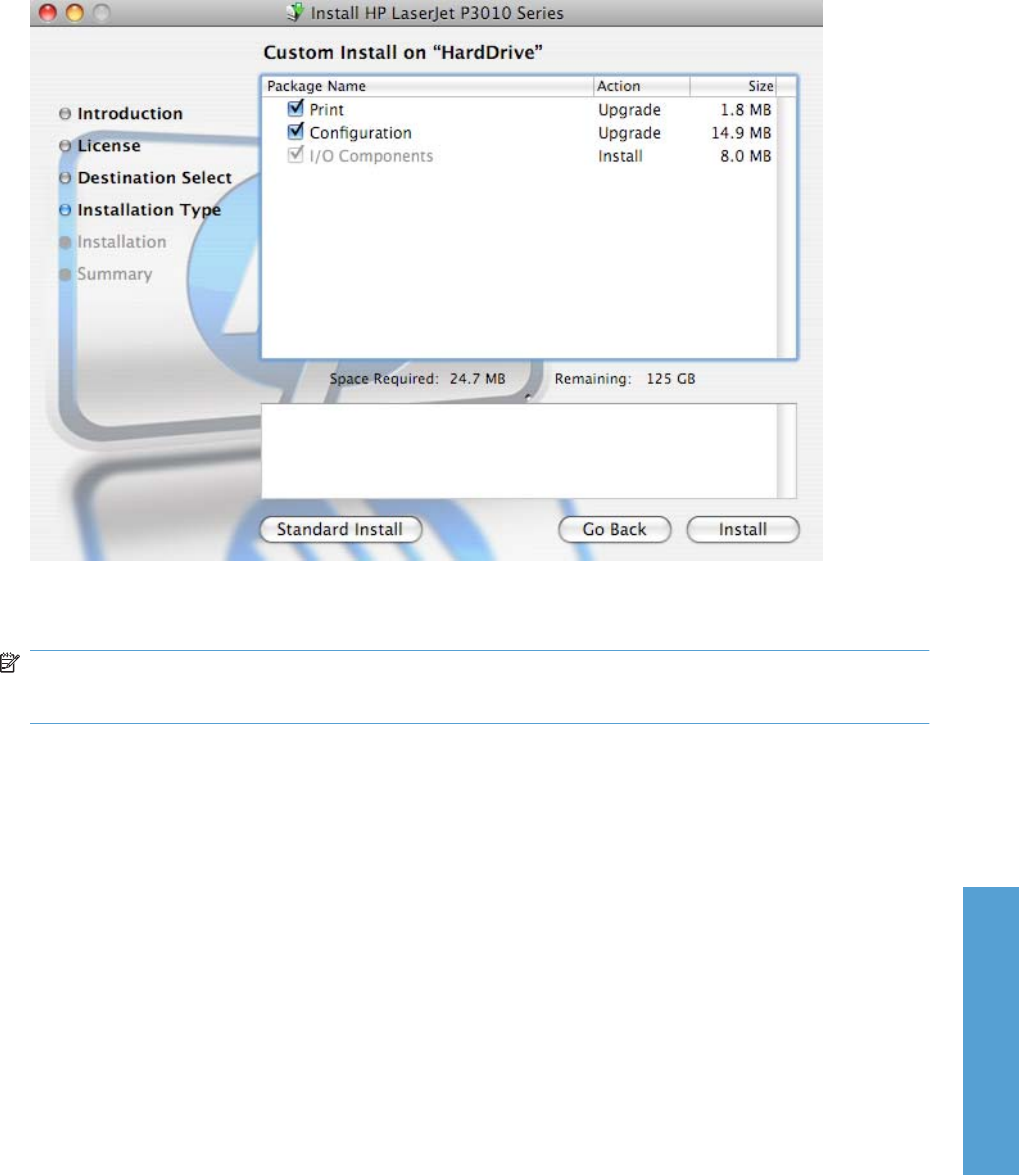Click the 8.0 MB size value
This screenshot has height=1175, width=1019.
pos(746,156)
